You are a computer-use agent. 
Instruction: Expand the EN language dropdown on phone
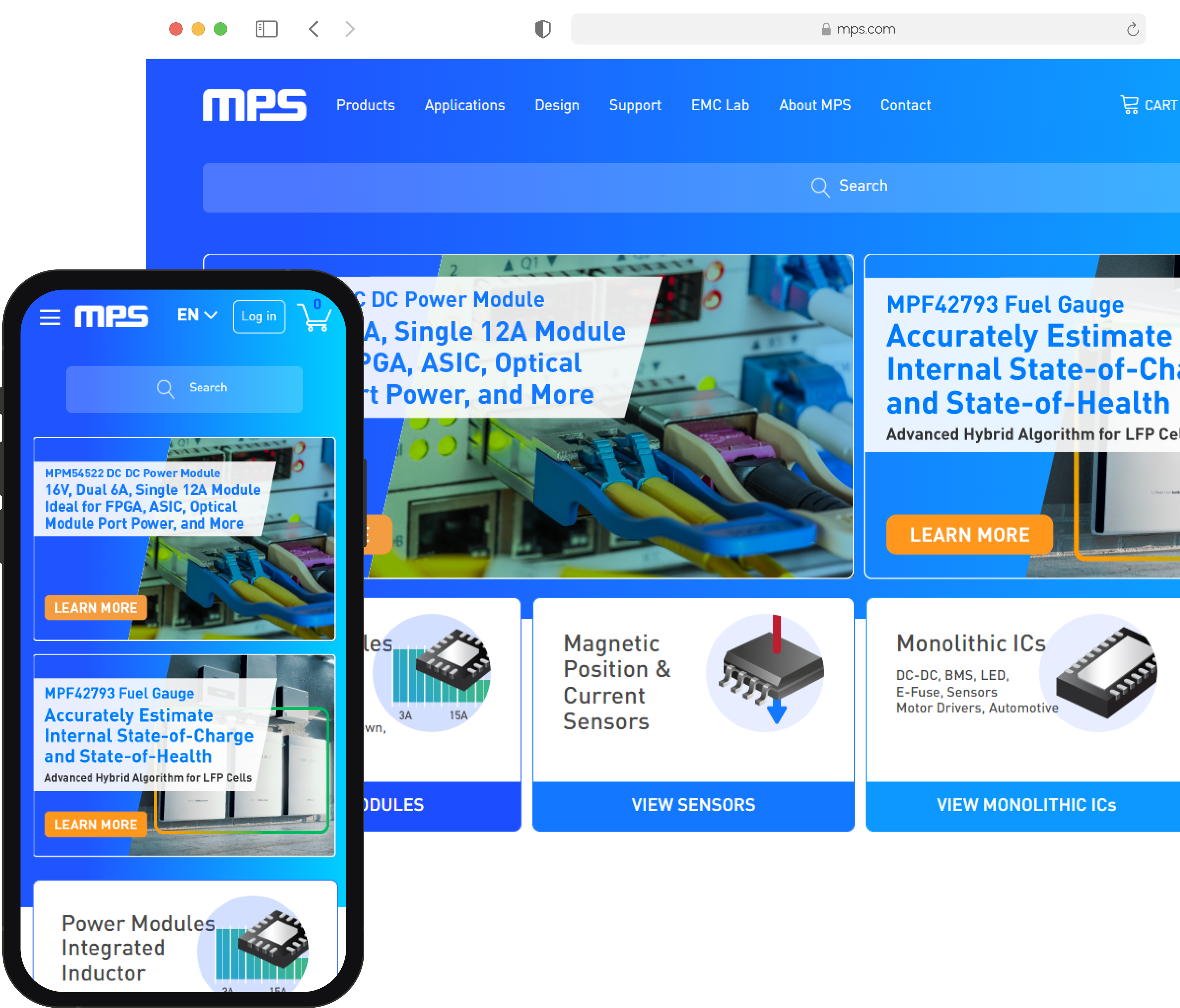coord(197,315)
